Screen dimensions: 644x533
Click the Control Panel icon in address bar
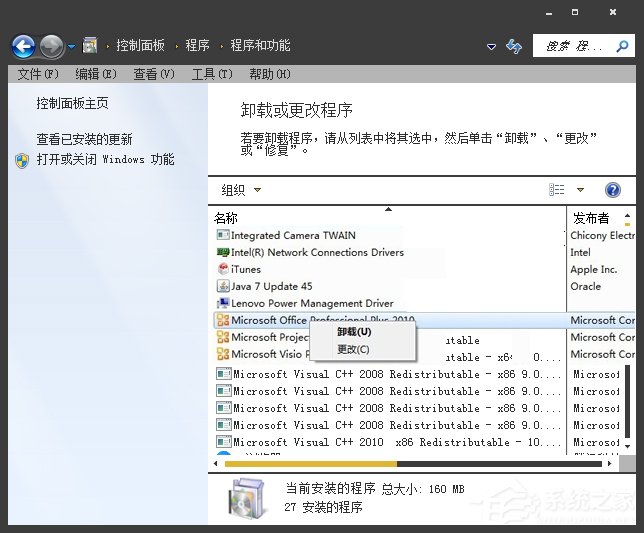point(90,45)
